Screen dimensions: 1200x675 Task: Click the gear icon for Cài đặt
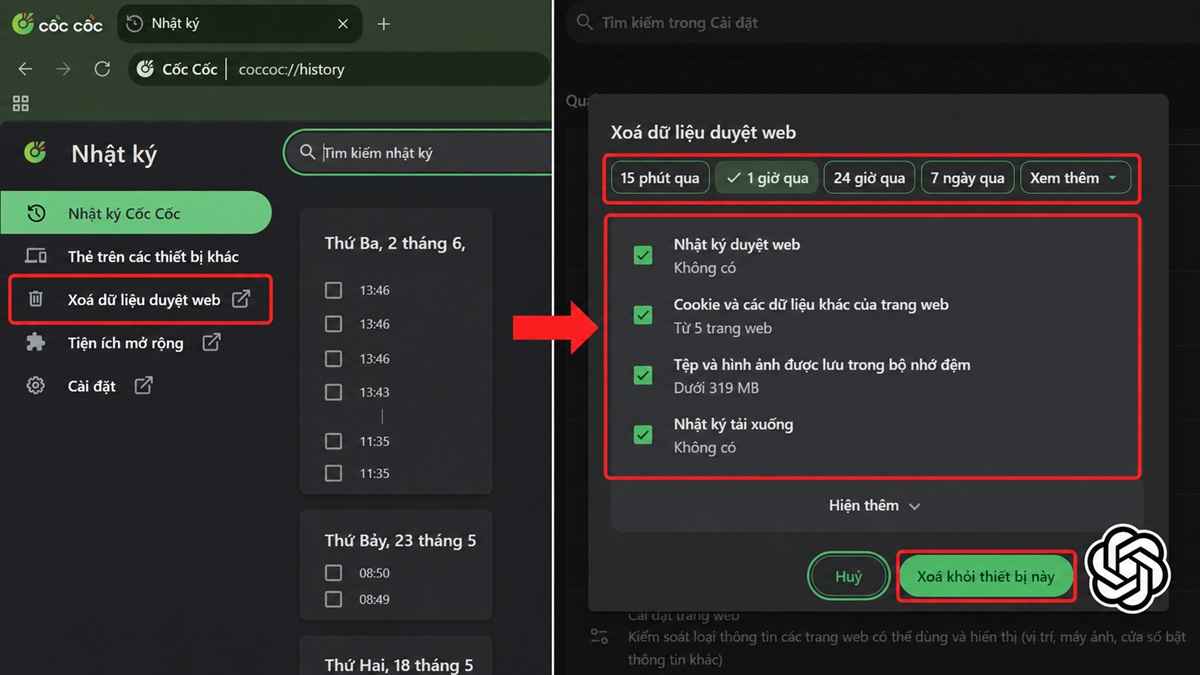35,385
